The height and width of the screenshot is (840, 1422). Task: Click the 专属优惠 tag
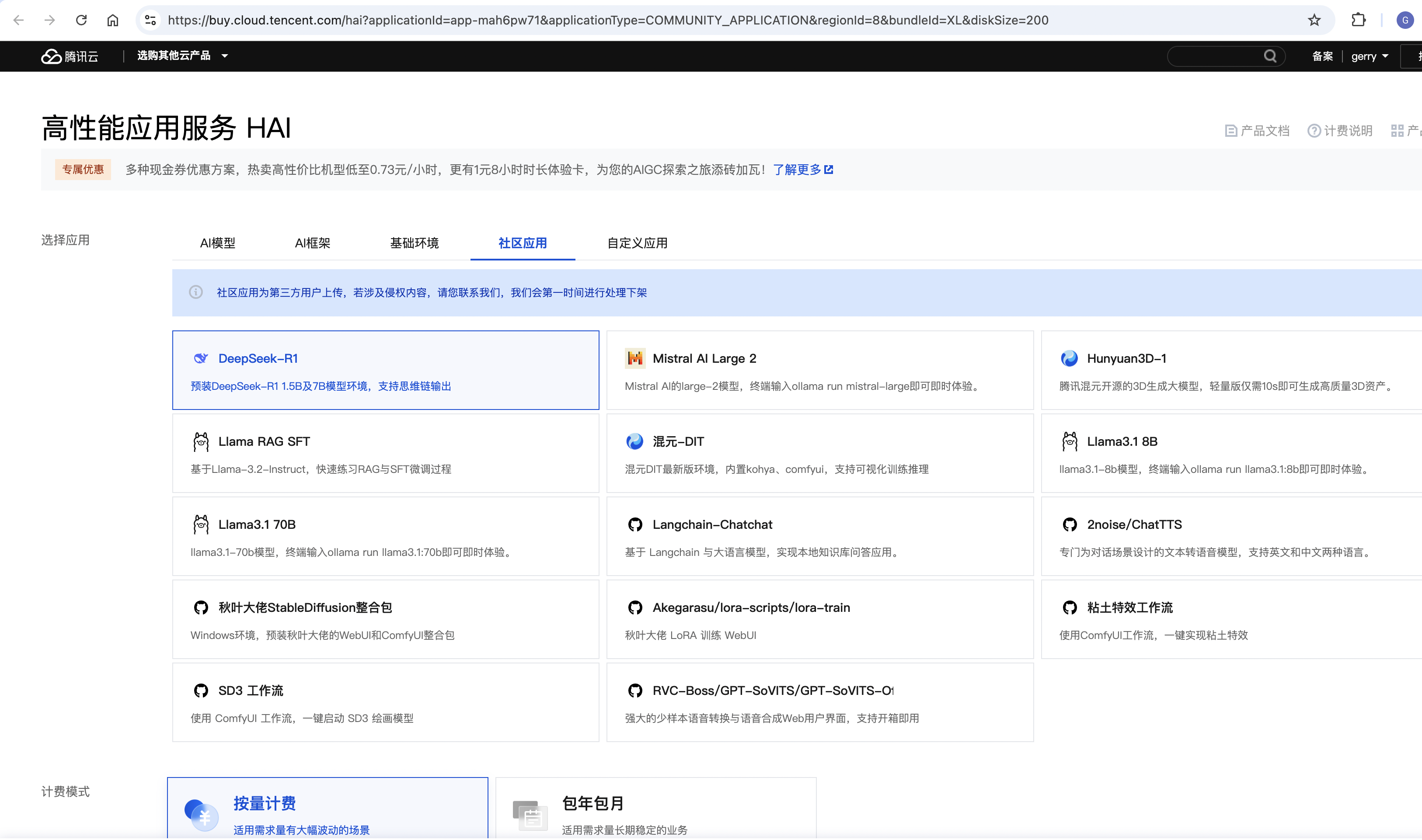click(x=83, y=170)
